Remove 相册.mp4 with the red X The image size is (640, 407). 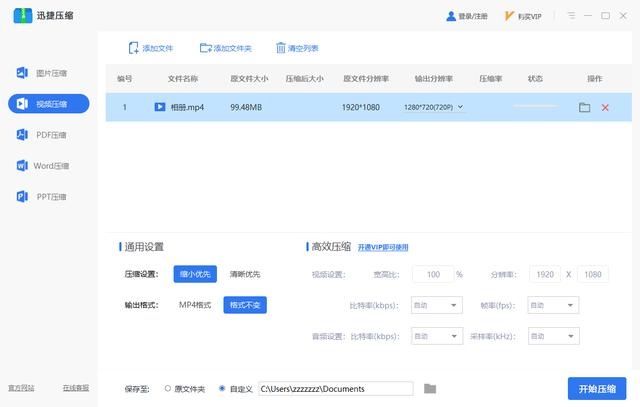pos(605,107)
